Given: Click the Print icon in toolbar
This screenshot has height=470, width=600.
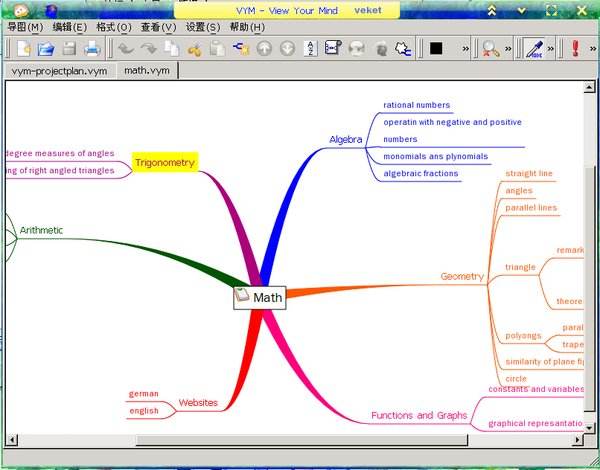Looking at the screenshot, I should tap(93, 48).
